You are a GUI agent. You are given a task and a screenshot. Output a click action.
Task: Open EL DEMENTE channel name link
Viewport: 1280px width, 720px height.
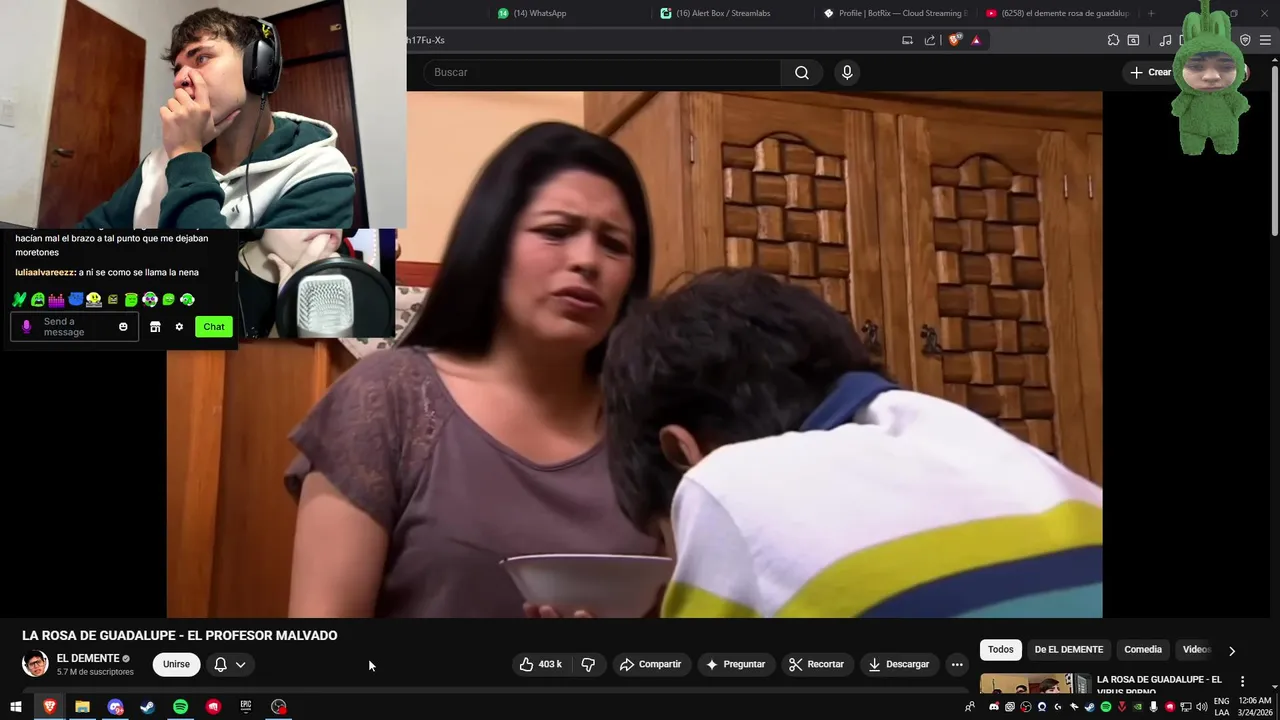pyautogui.click(x=88, y=658)
